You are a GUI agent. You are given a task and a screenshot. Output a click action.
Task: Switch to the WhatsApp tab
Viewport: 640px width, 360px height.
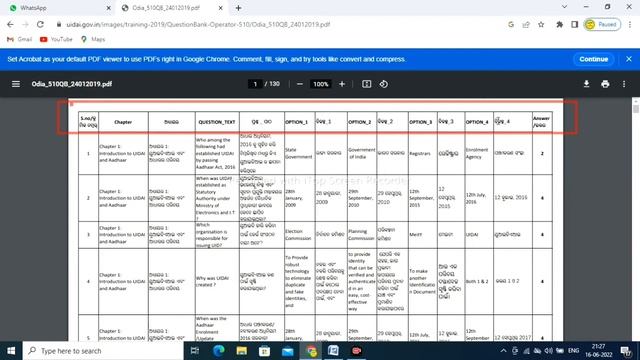[x=59, y=8]
